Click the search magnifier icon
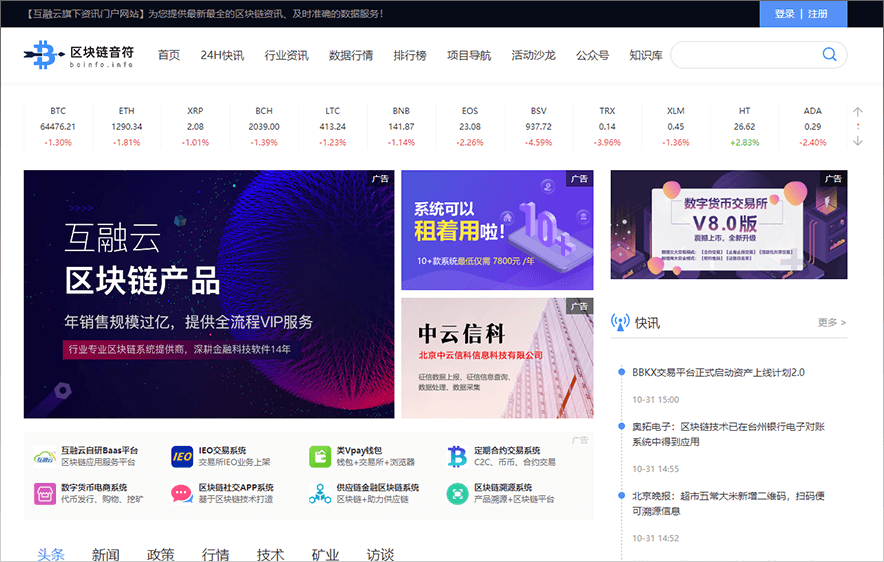 click(829, 55)
